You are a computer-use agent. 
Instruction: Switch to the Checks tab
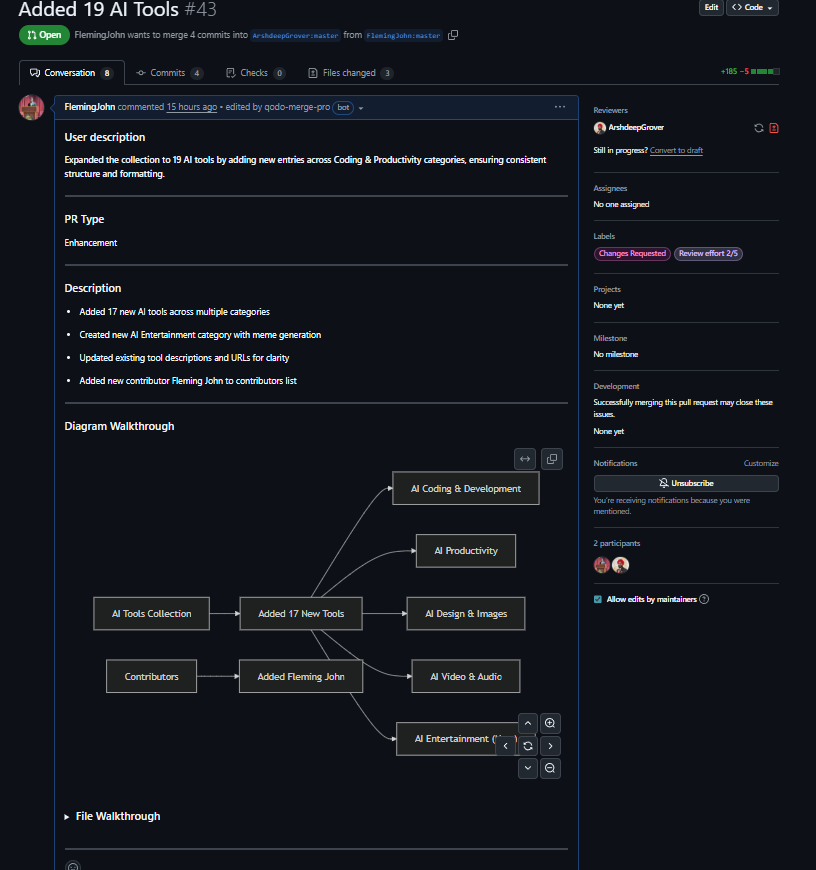click(x=255, y=73)
